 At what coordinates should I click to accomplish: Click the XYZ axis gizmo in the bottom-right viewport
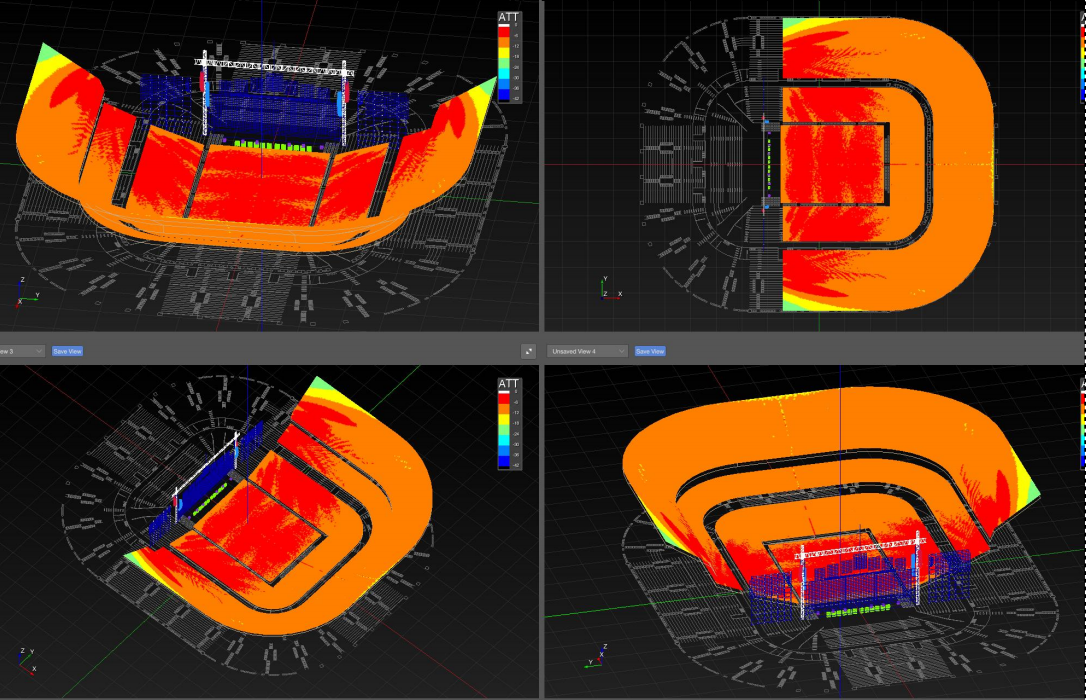click(598, 655)
